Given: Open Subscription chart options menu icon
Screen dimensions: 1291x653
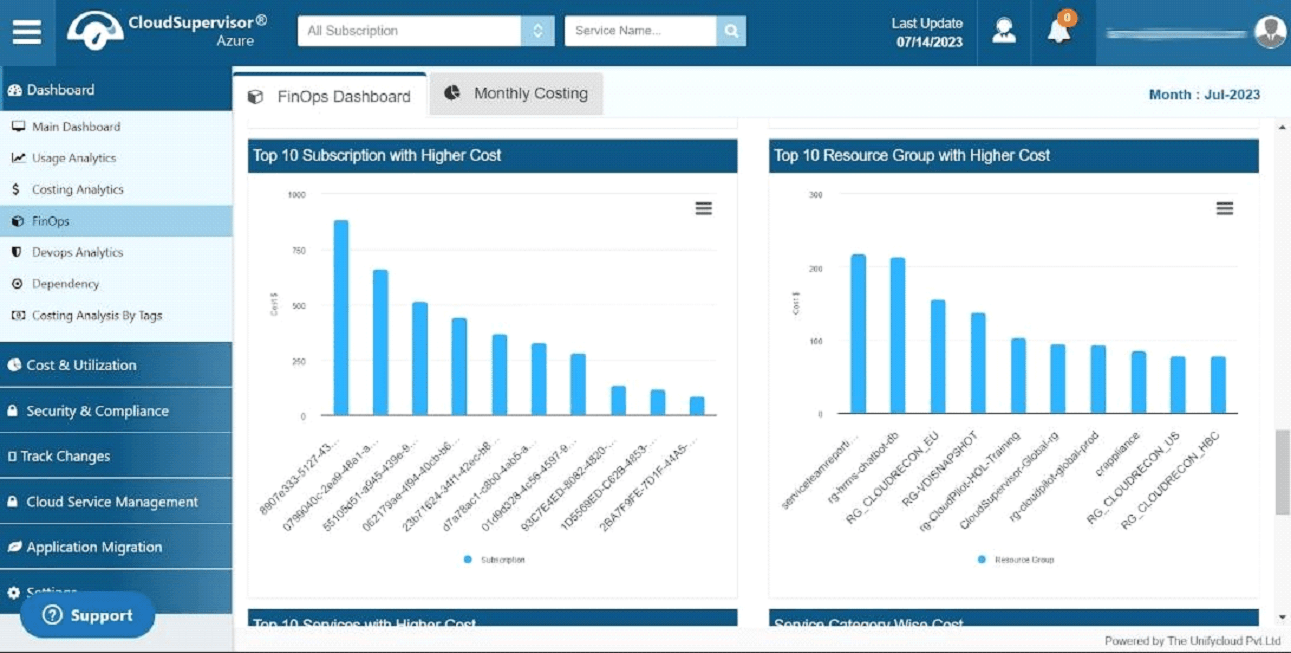Looking at the screenshot, I should point(704,208).
